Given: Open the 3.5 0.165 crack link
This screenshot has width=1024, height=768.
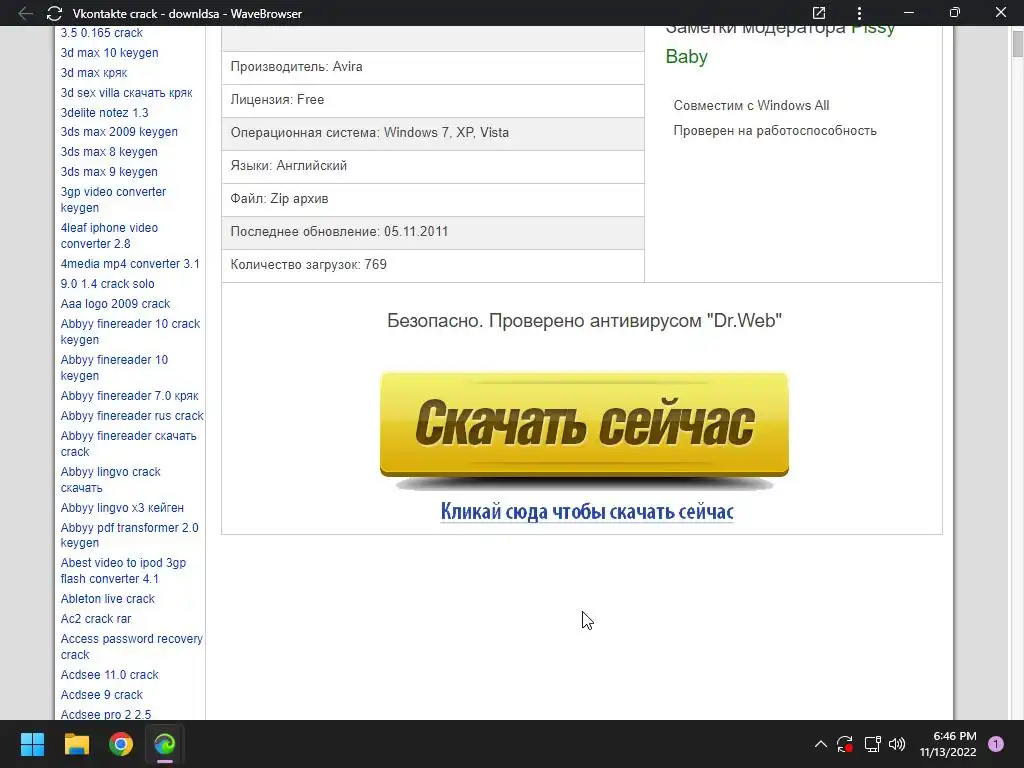Looking at the screenshot, I should [101, 33].
